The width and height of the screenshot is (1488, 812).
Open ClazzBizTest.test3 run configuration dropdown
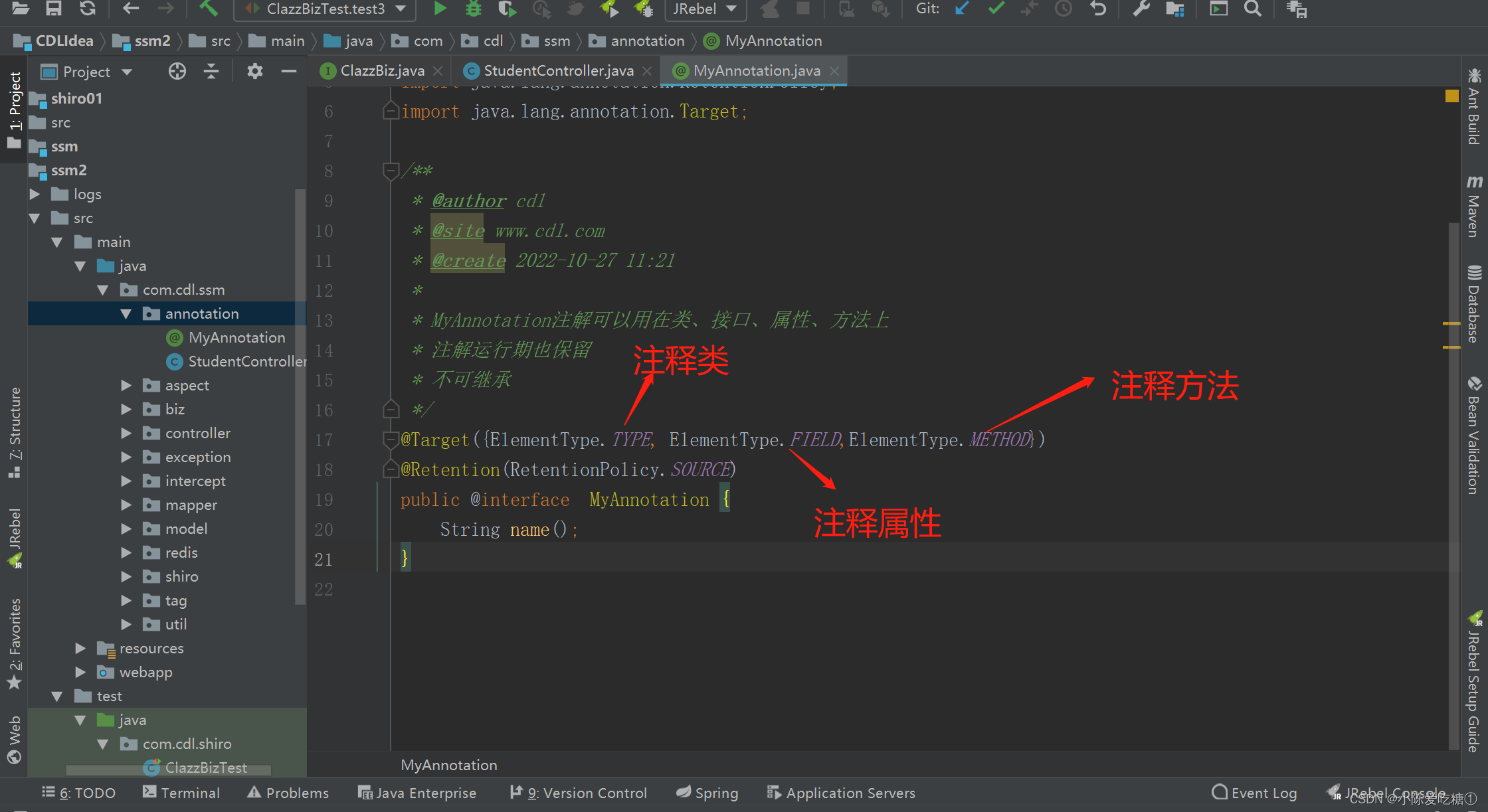click(325, 9)
